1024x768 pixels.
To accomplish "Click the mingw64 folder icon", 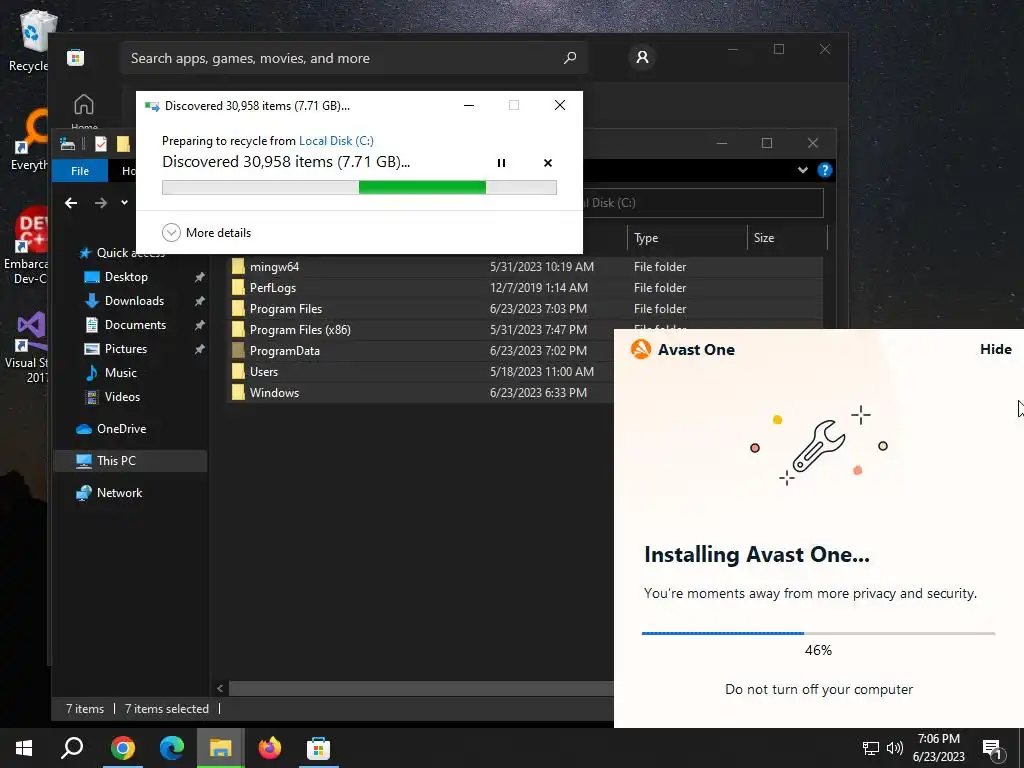I will 238,266.
